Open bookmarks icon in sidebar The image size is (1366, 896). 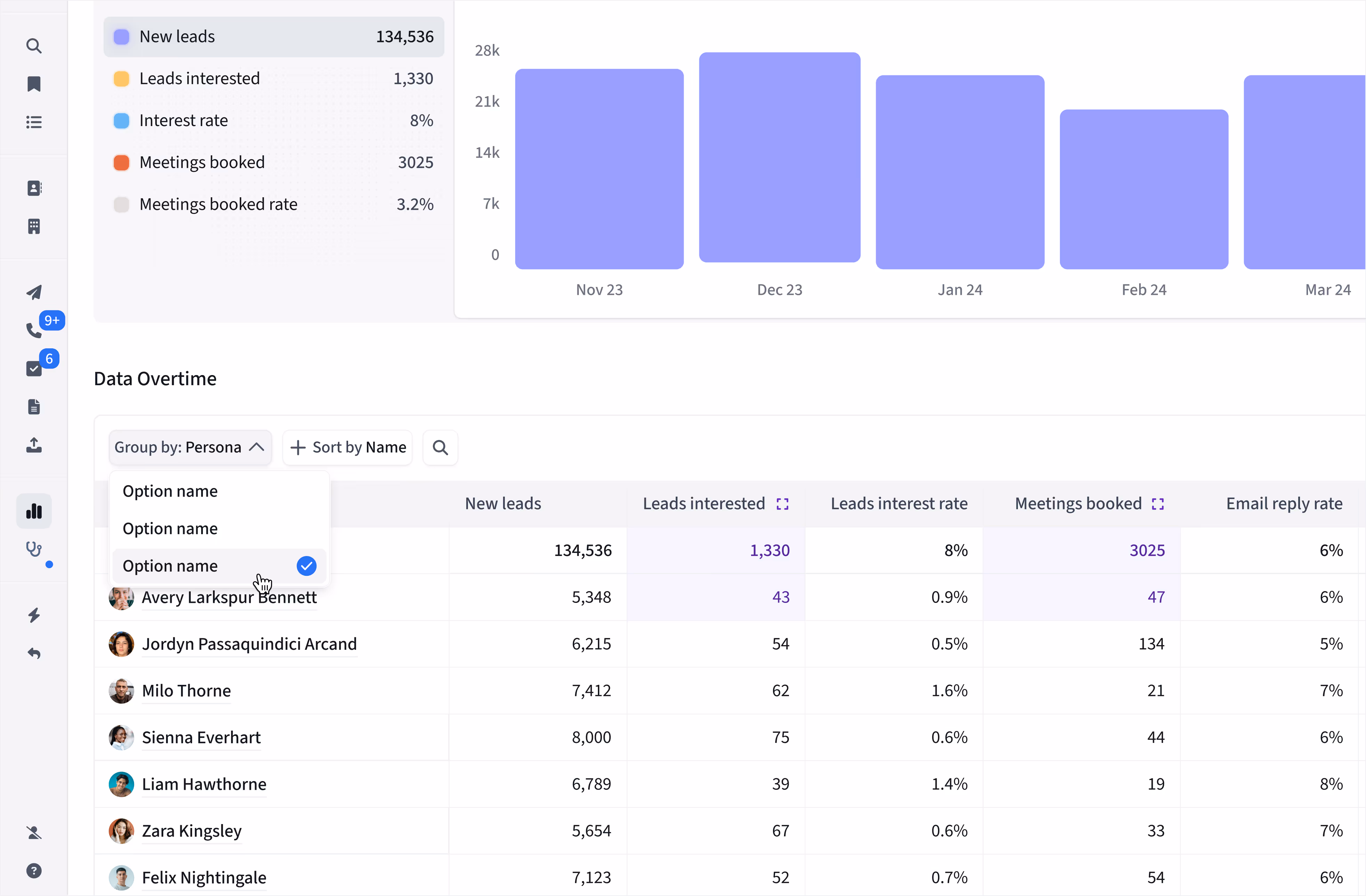pos(34,84)
